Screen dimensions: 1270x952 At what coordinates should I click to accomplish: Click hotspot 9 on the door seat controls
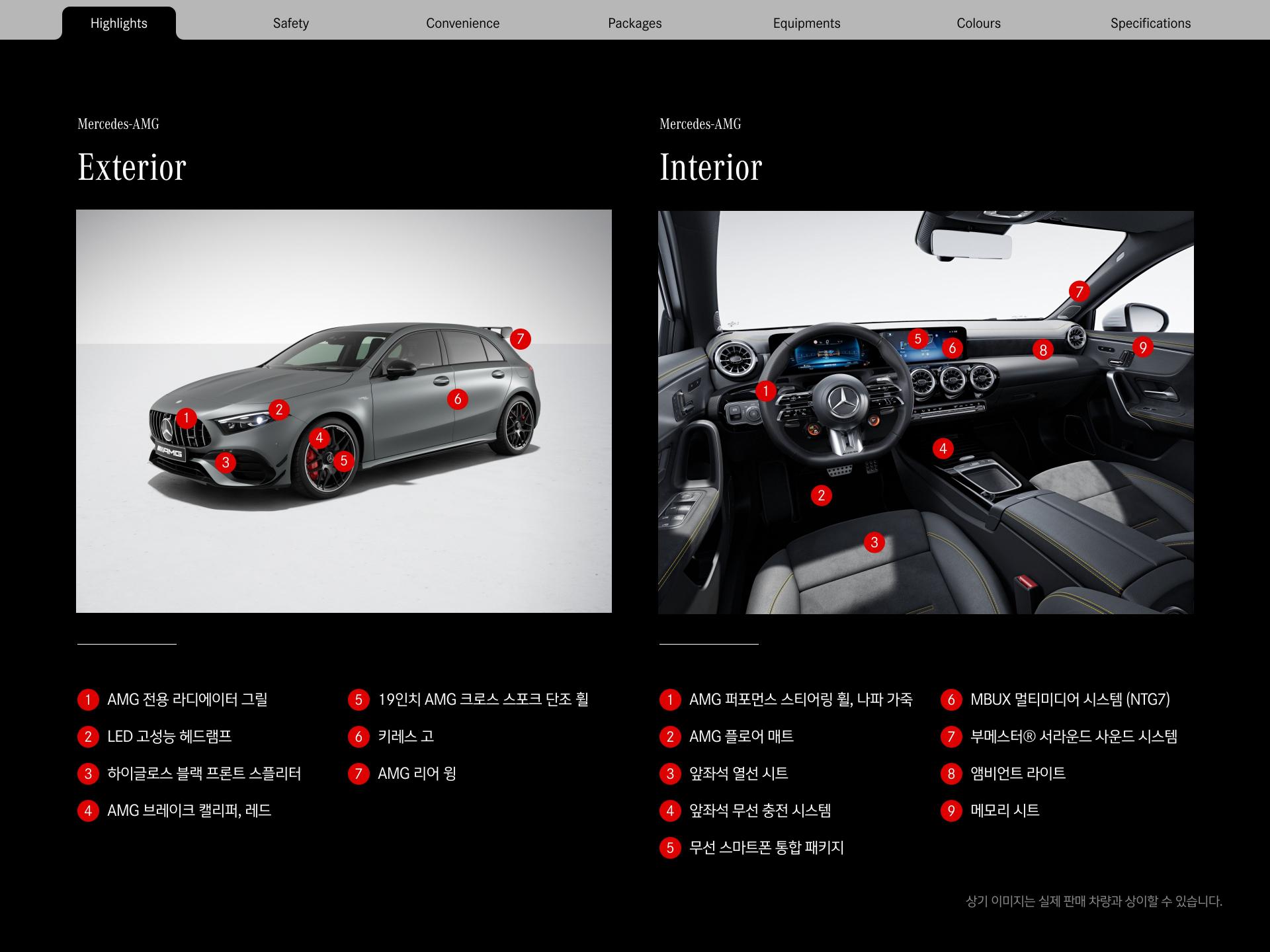[1143, 347]
